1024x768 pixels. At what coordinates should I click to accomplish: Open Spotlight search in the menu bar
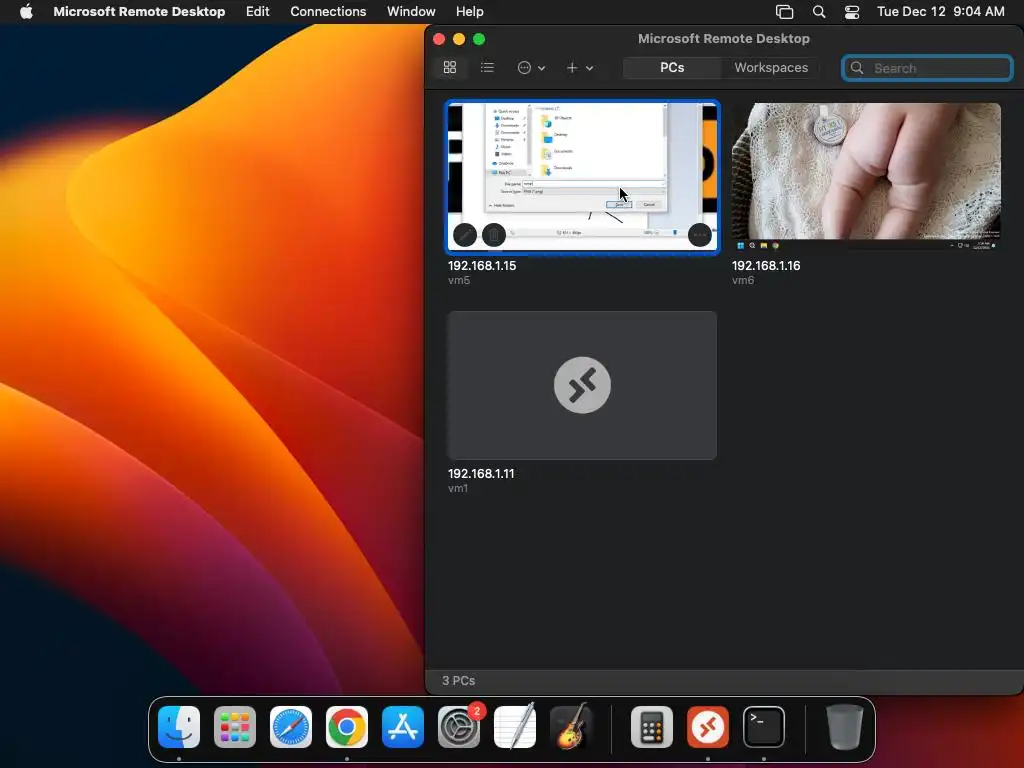point(819,12)
